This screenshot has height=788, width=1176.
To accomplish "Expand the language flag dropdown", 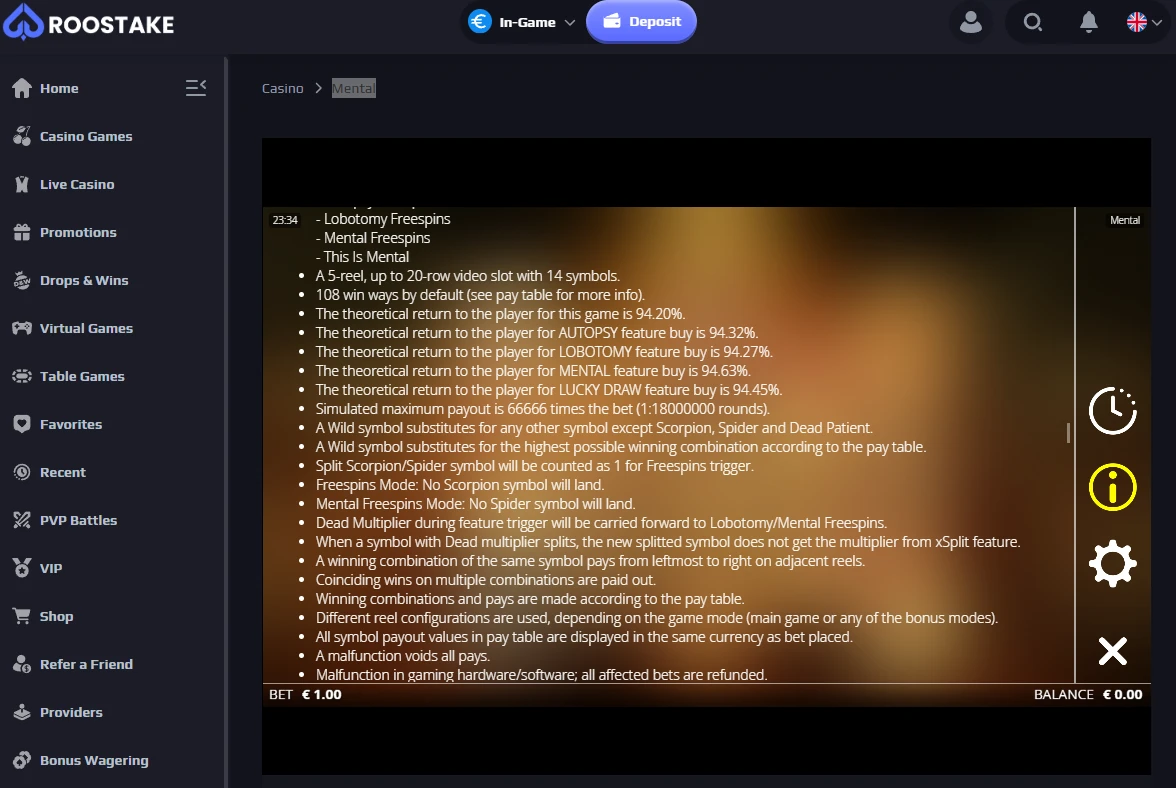I will point(1144,22).
